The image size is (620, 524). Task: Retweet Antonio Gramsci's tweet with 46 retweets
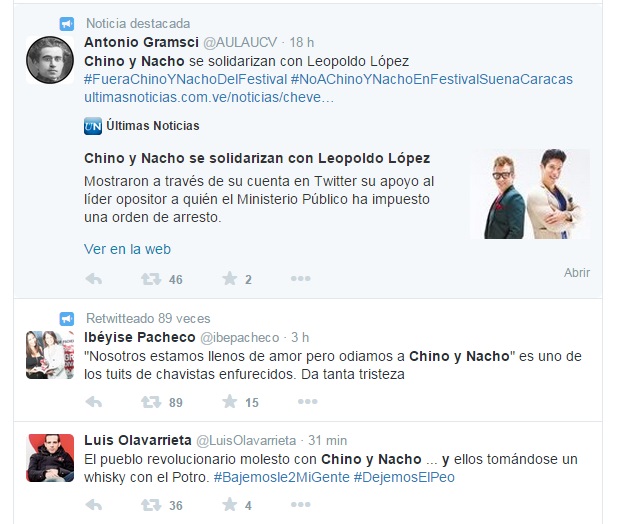pyautogui.click(x=151, y=279)
